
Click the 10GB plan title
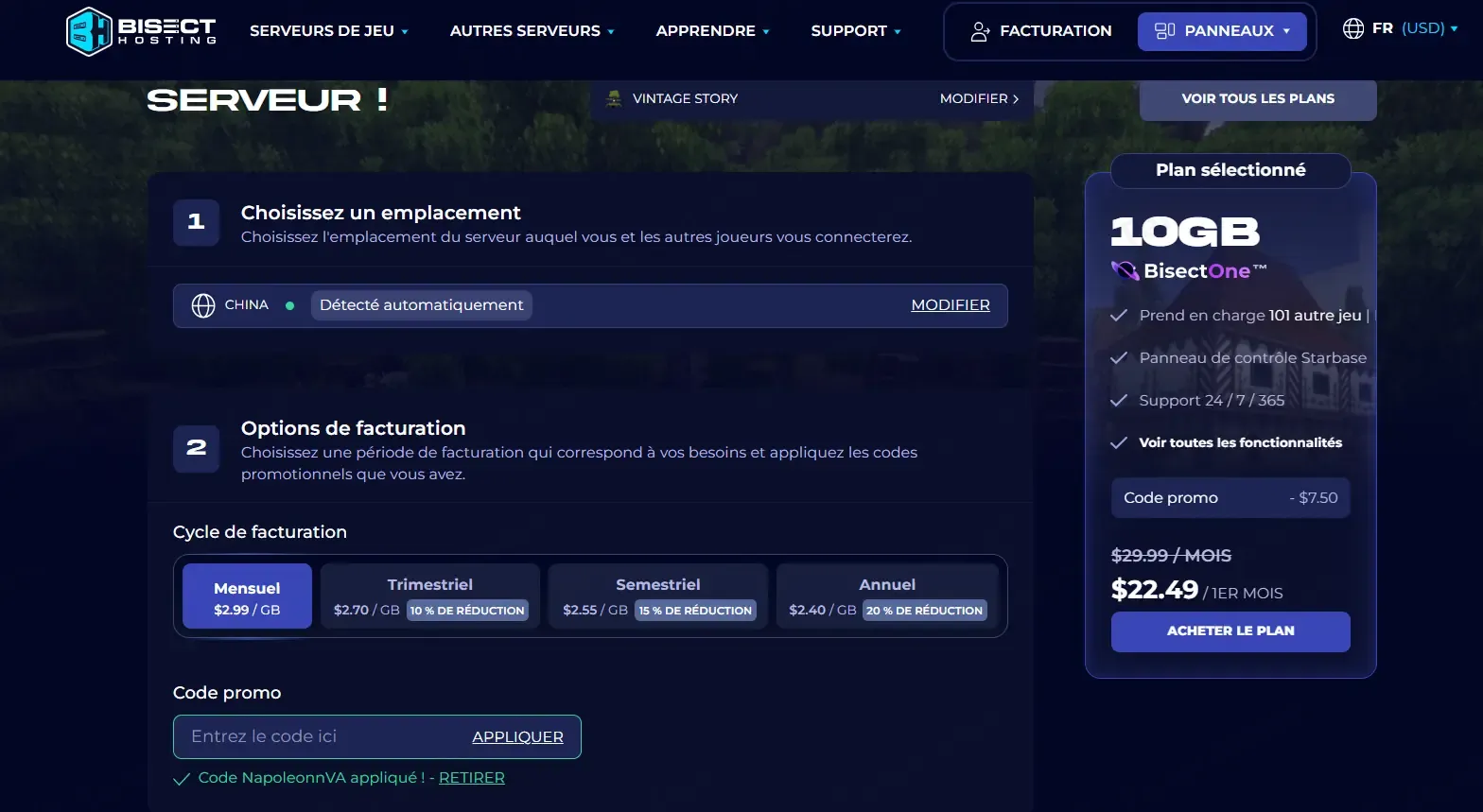click(1185, 233)
